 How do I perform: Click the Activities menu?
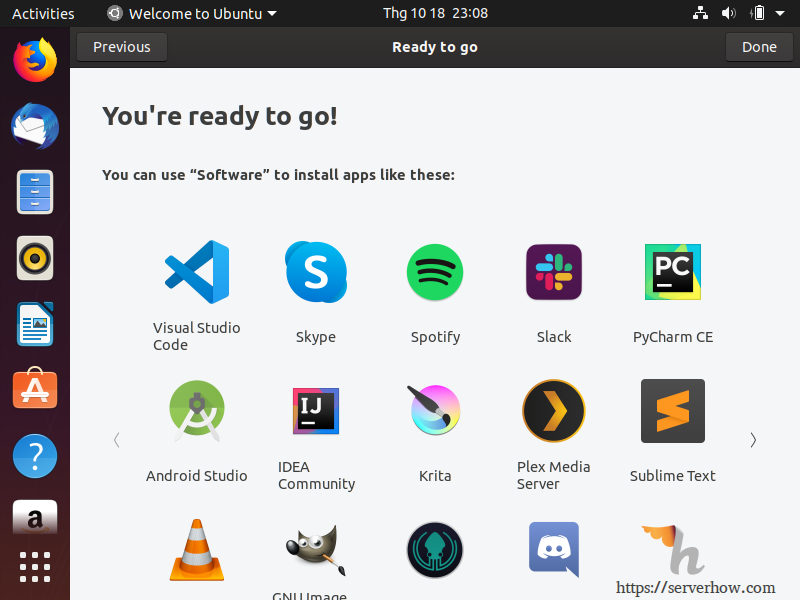point(43,13)
